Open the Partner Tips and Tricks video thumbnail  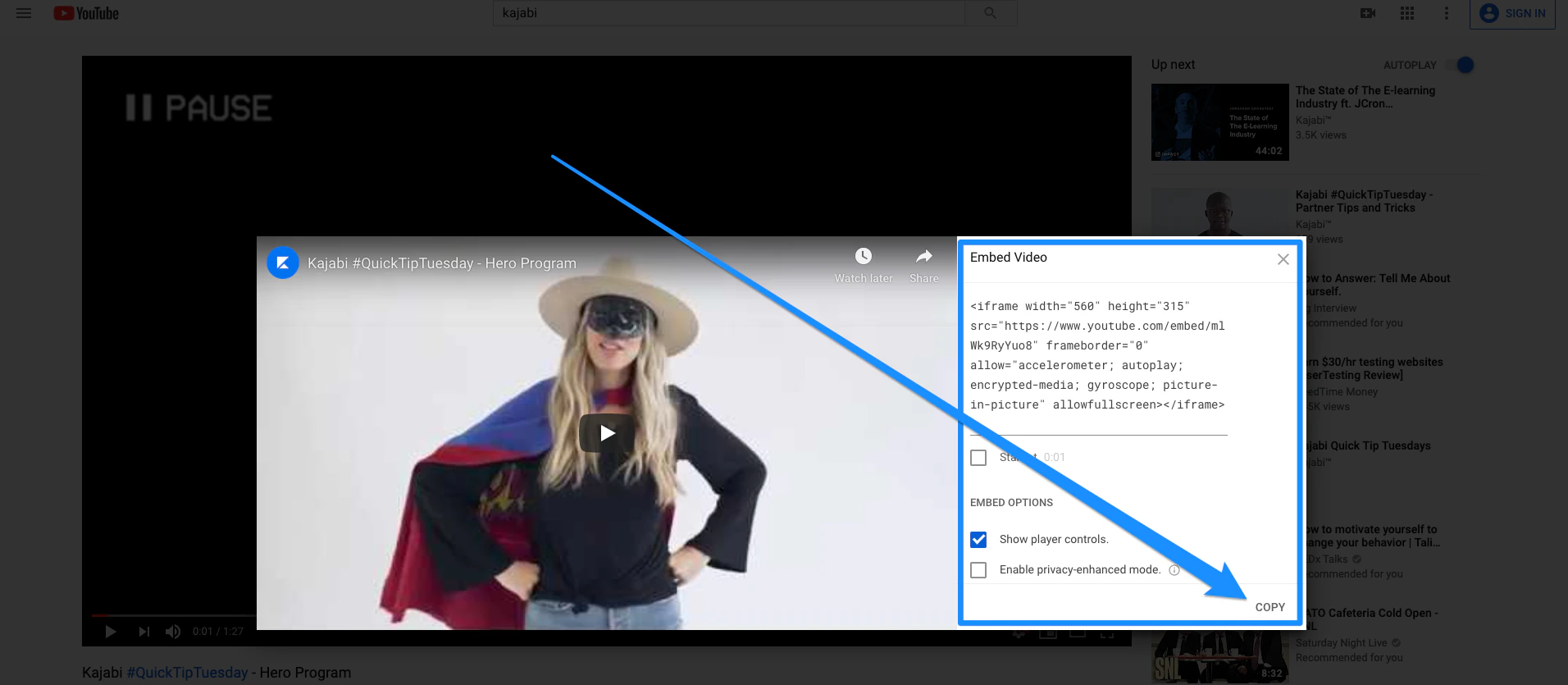1220,213
